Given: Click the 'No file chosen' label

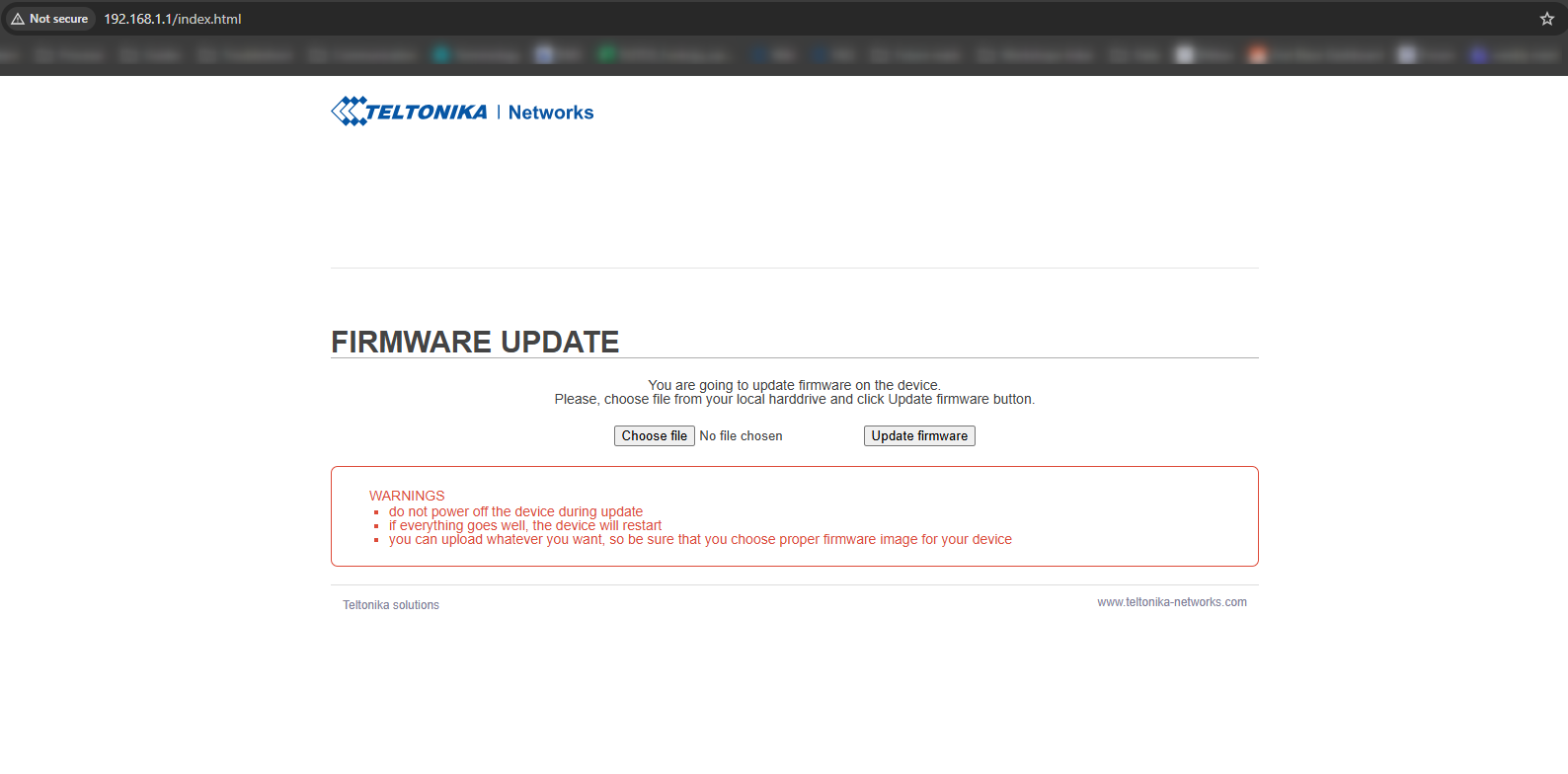Looking at the screenshot, I should point(741,436).
